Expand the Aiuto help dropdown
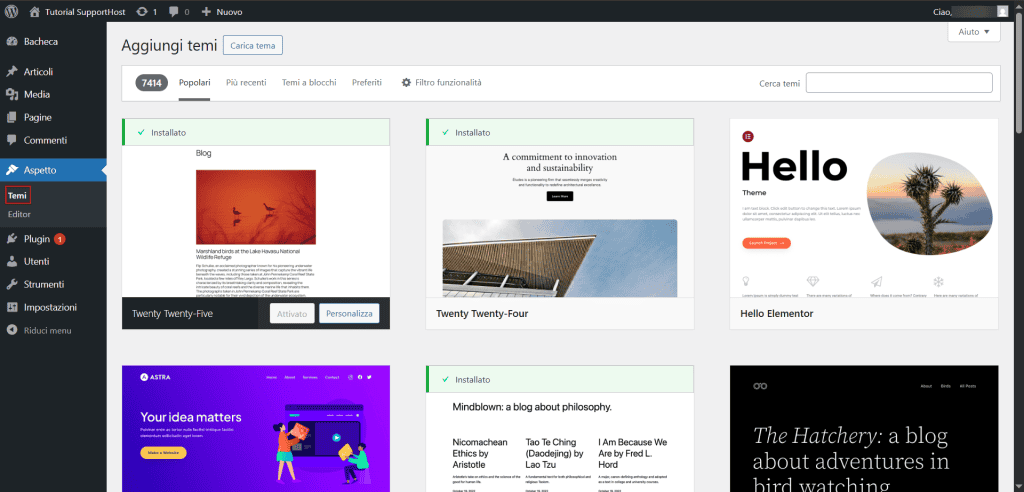This screenshot has height=492, width=1024. (x=974, y=31)
